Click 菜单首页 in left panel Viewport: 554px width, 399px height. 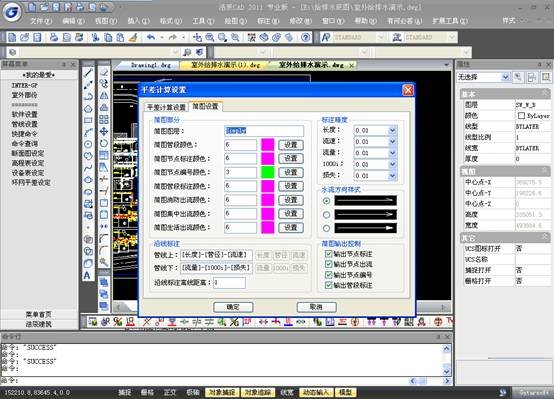click(x=39, y=314)
